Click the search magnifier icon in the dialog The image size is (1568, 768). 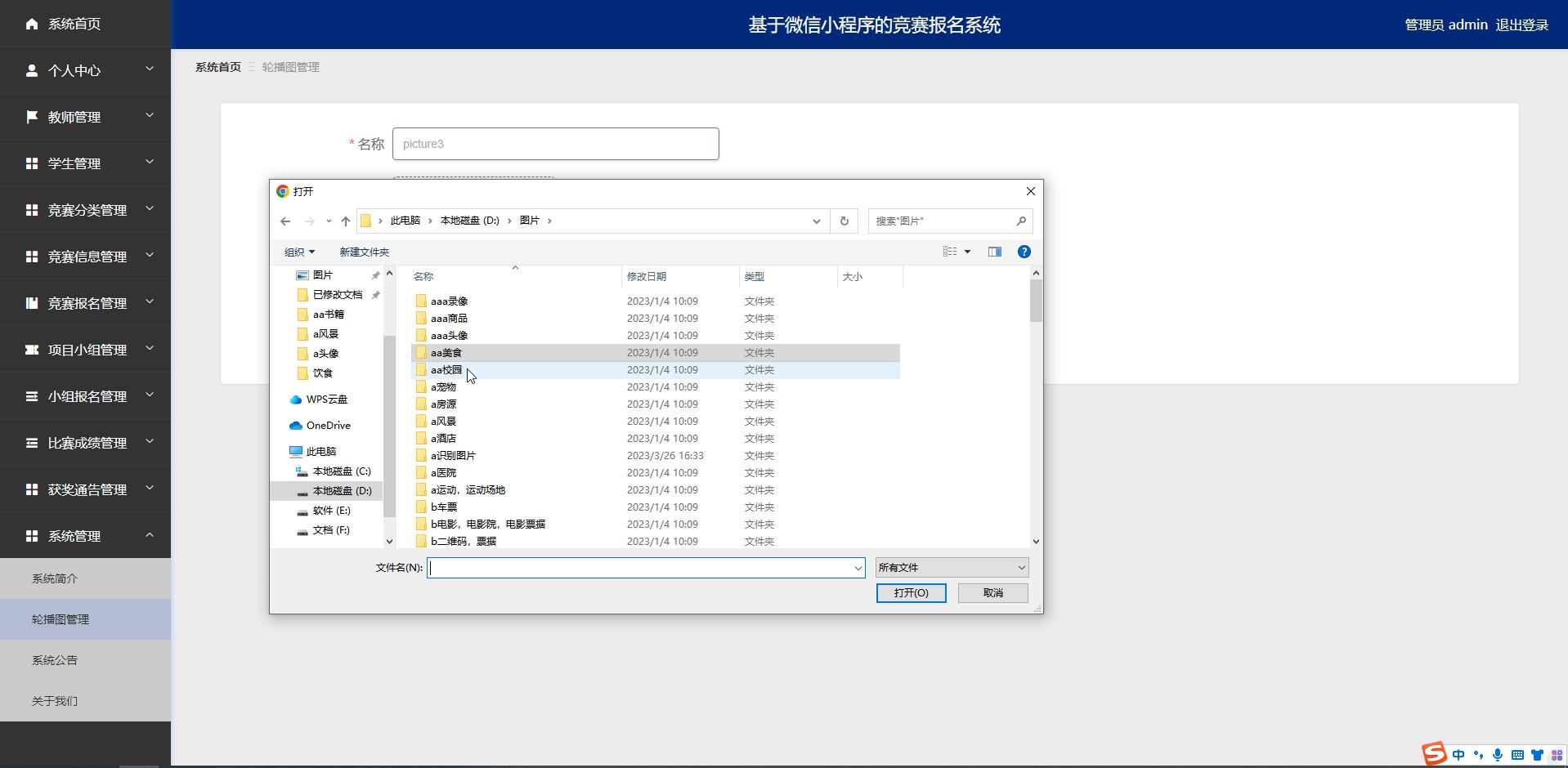pyautogui.click(x=1021, y=221)
